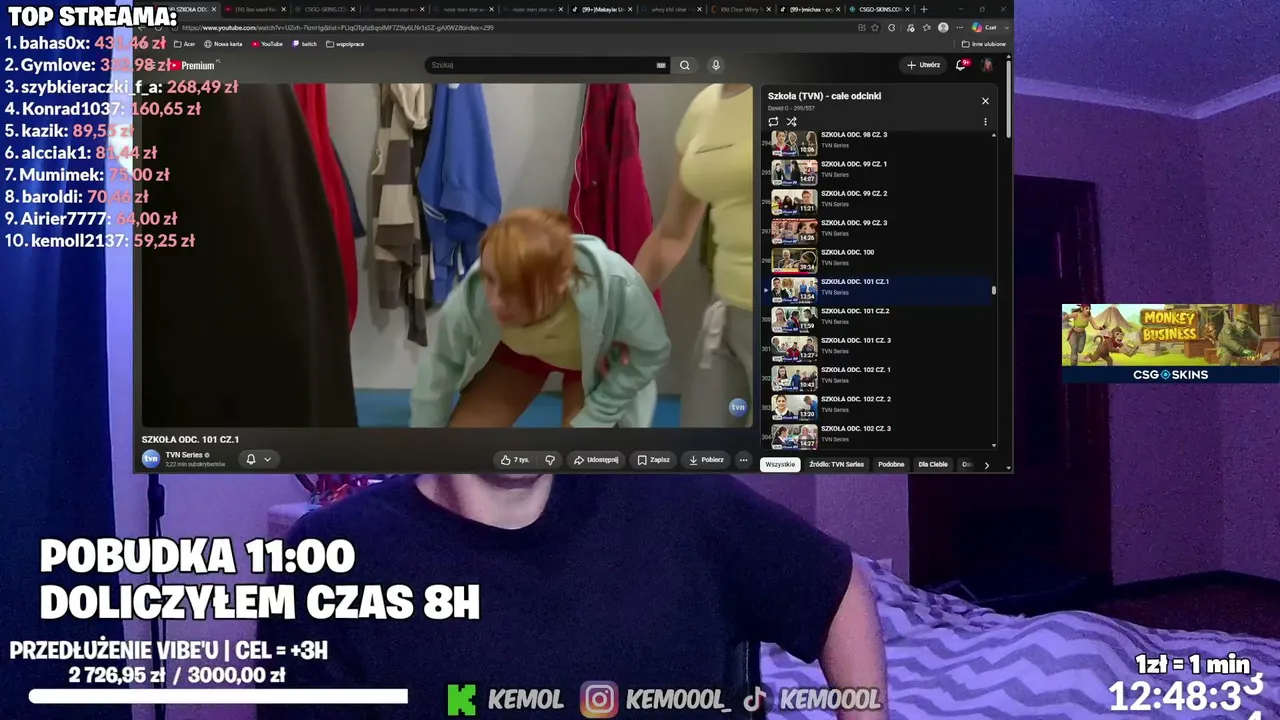This screenshot has height=720, width=1280.
Task: Open the YouTube Premium logo home link
Action: tap(190, 65)
